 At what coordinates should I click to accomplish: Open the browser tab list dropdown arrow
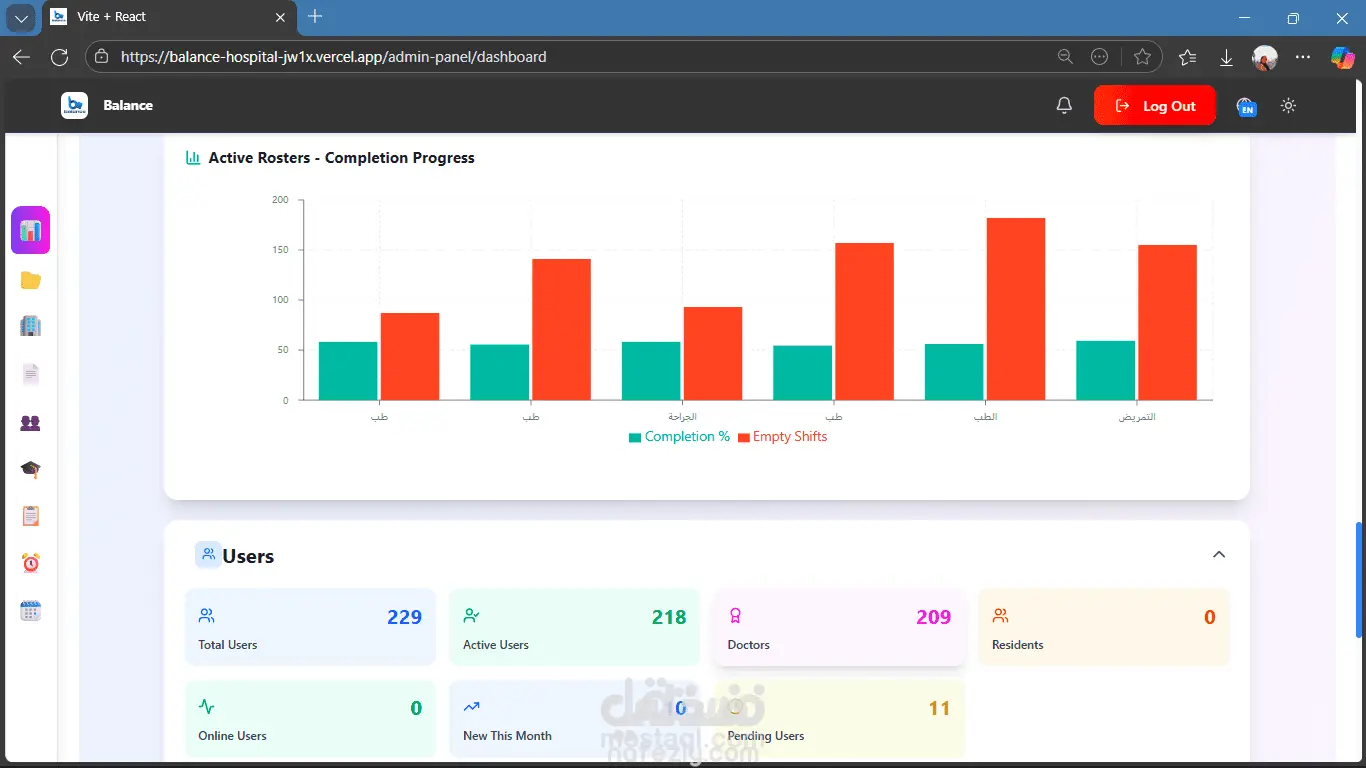pyautogui.click(x=22, y=17)
